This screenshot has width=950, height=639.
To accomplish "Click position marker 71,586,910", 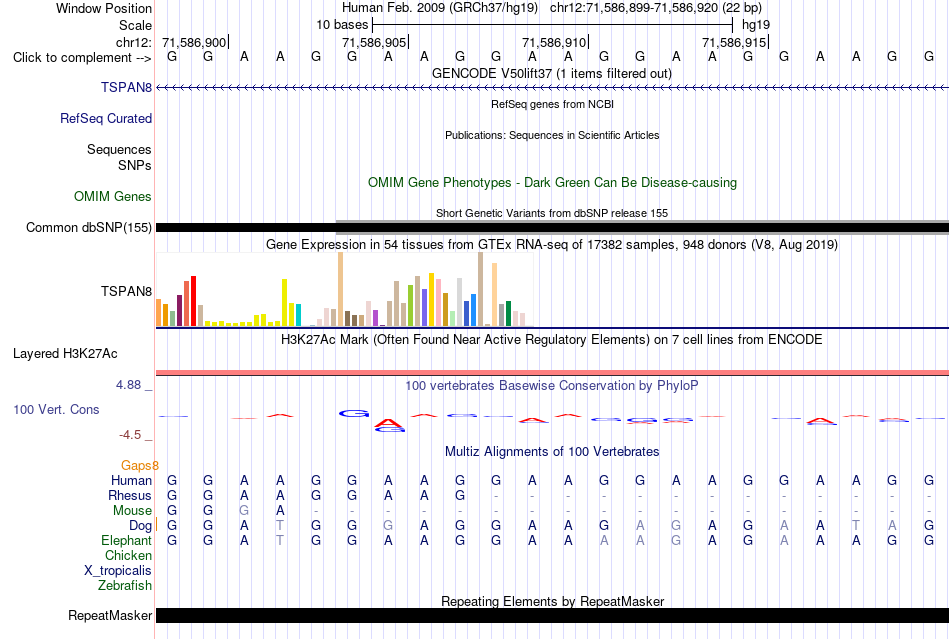I will pyautogui.click(x=554, y=42).
